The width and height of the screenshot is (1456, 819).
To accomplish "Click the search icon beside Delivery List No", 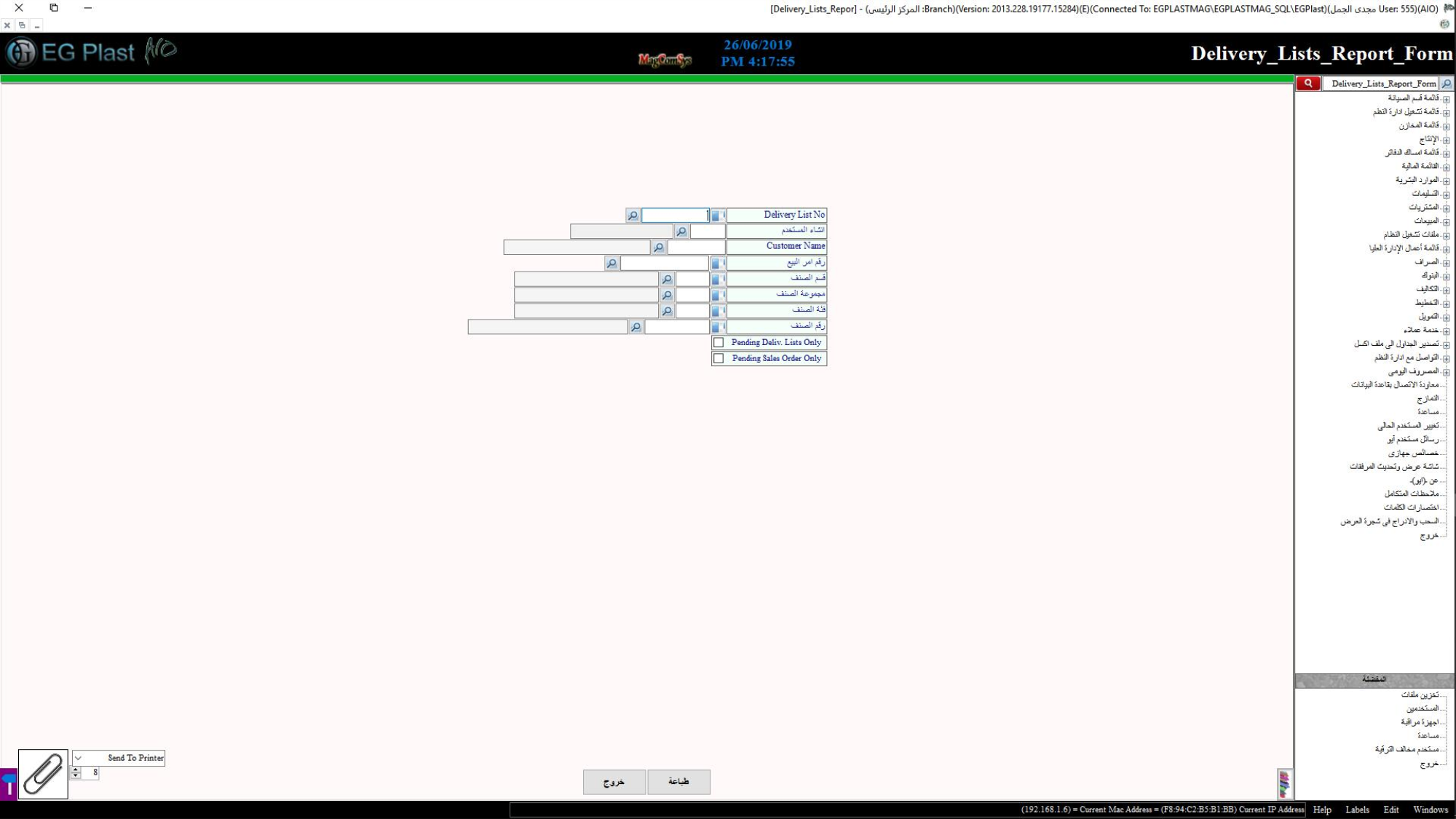I will pos(633,215).
